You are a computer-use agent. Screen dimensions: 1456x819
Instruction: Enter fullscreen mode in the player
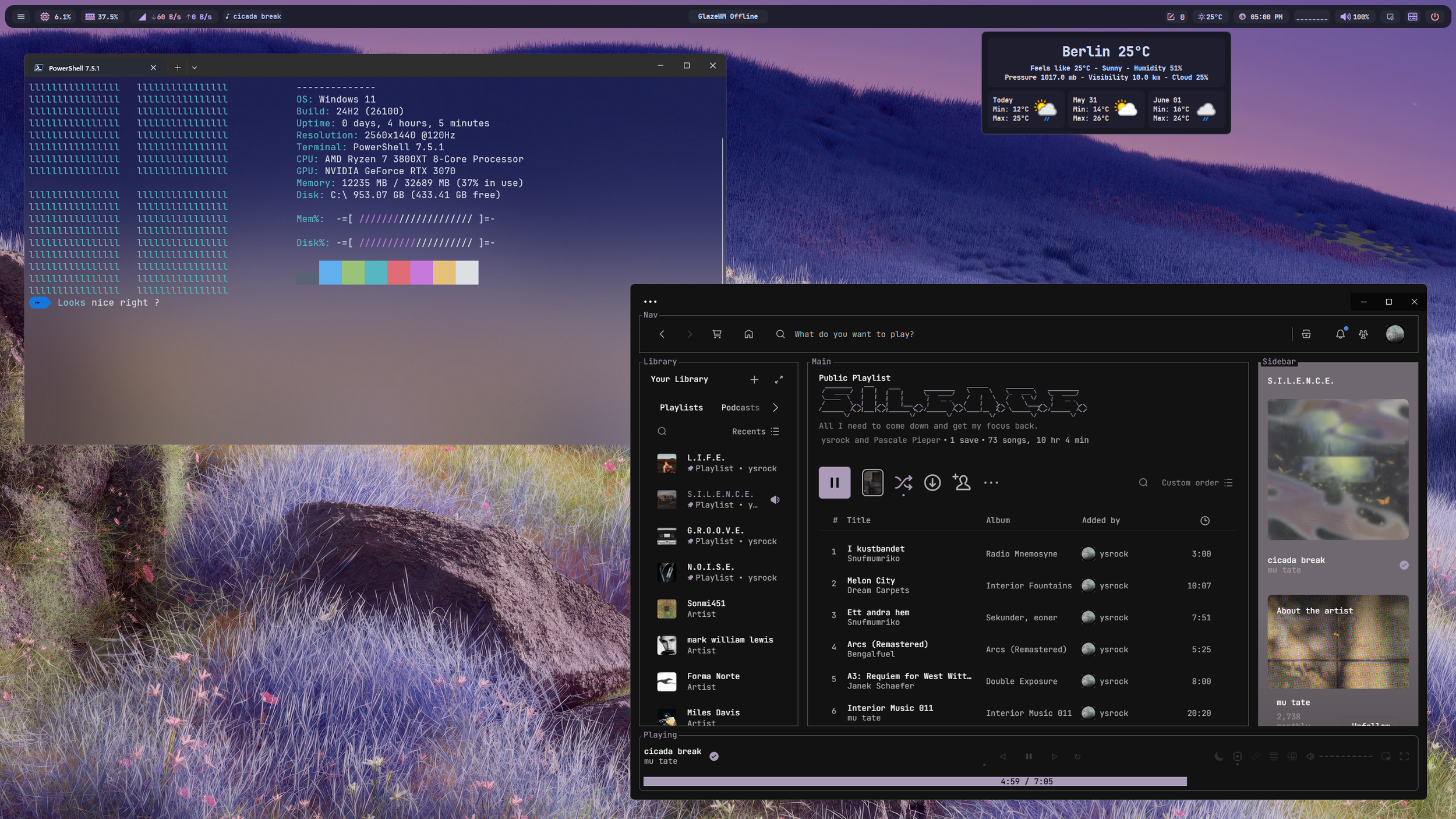pos(1404,756)
